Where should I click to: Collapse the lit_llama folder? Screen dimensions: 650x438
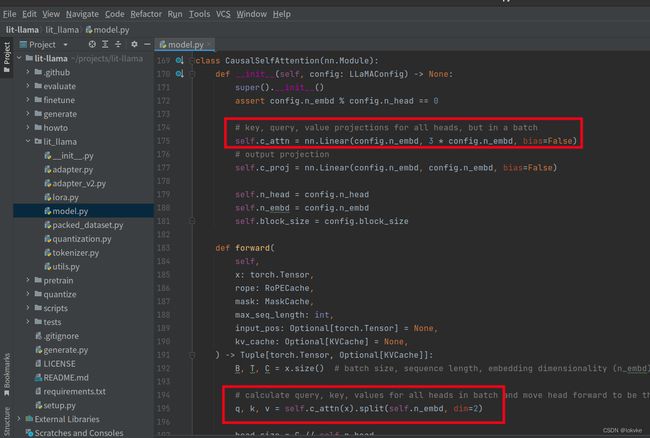pyautogui.click(x=28, y=141)
